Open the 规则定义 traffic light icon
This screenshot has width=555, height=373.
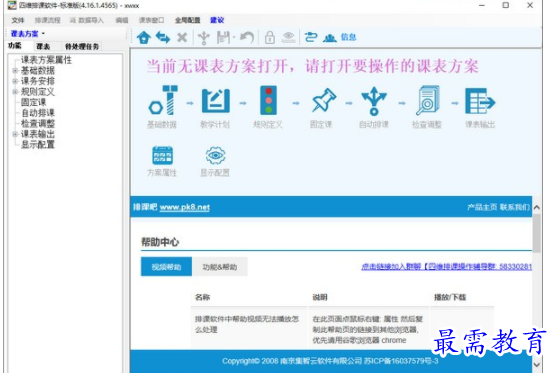tap(269, 100)
